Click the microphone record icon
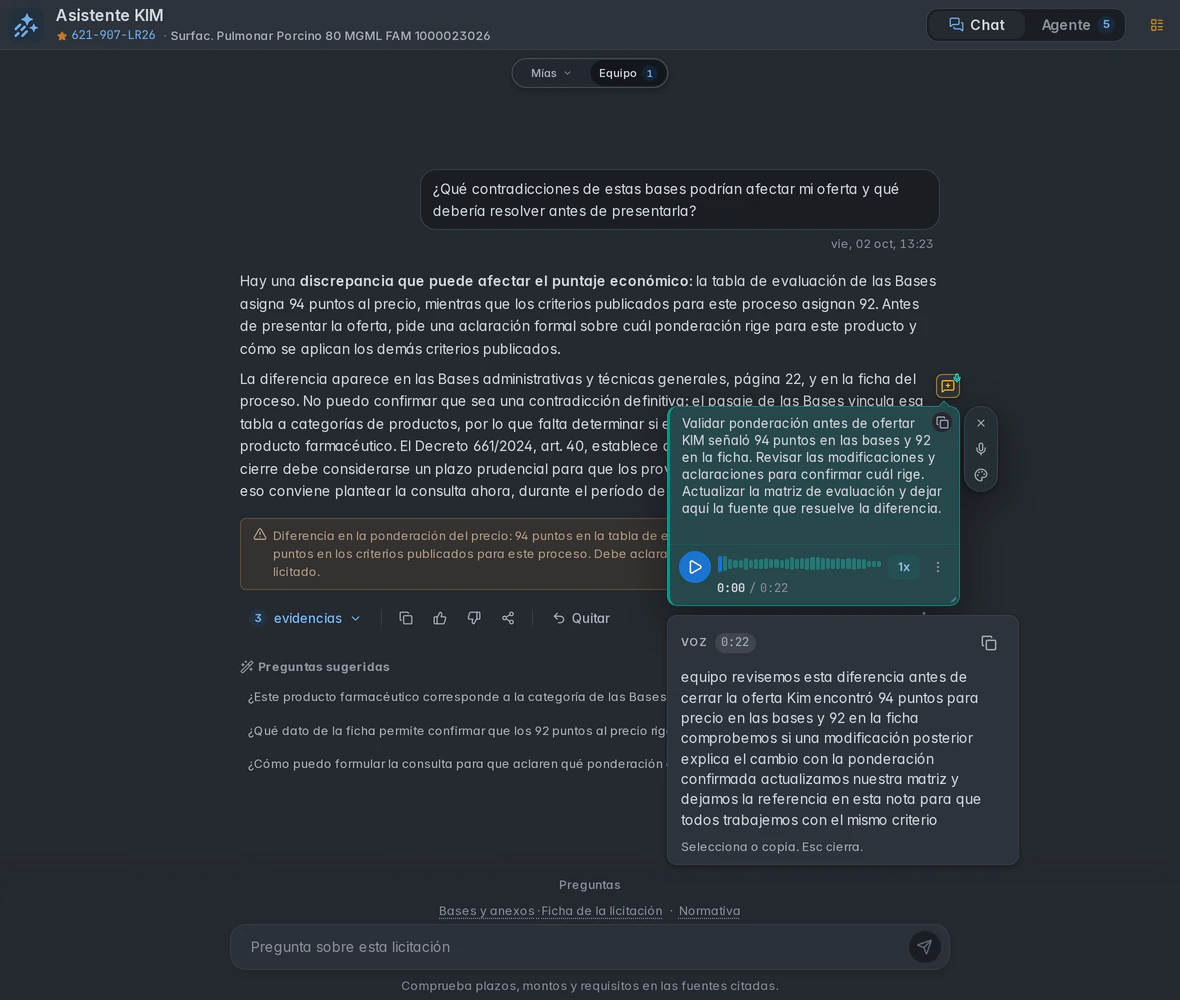Viewport: 1180px width, 1000px height. pos(981,449)
